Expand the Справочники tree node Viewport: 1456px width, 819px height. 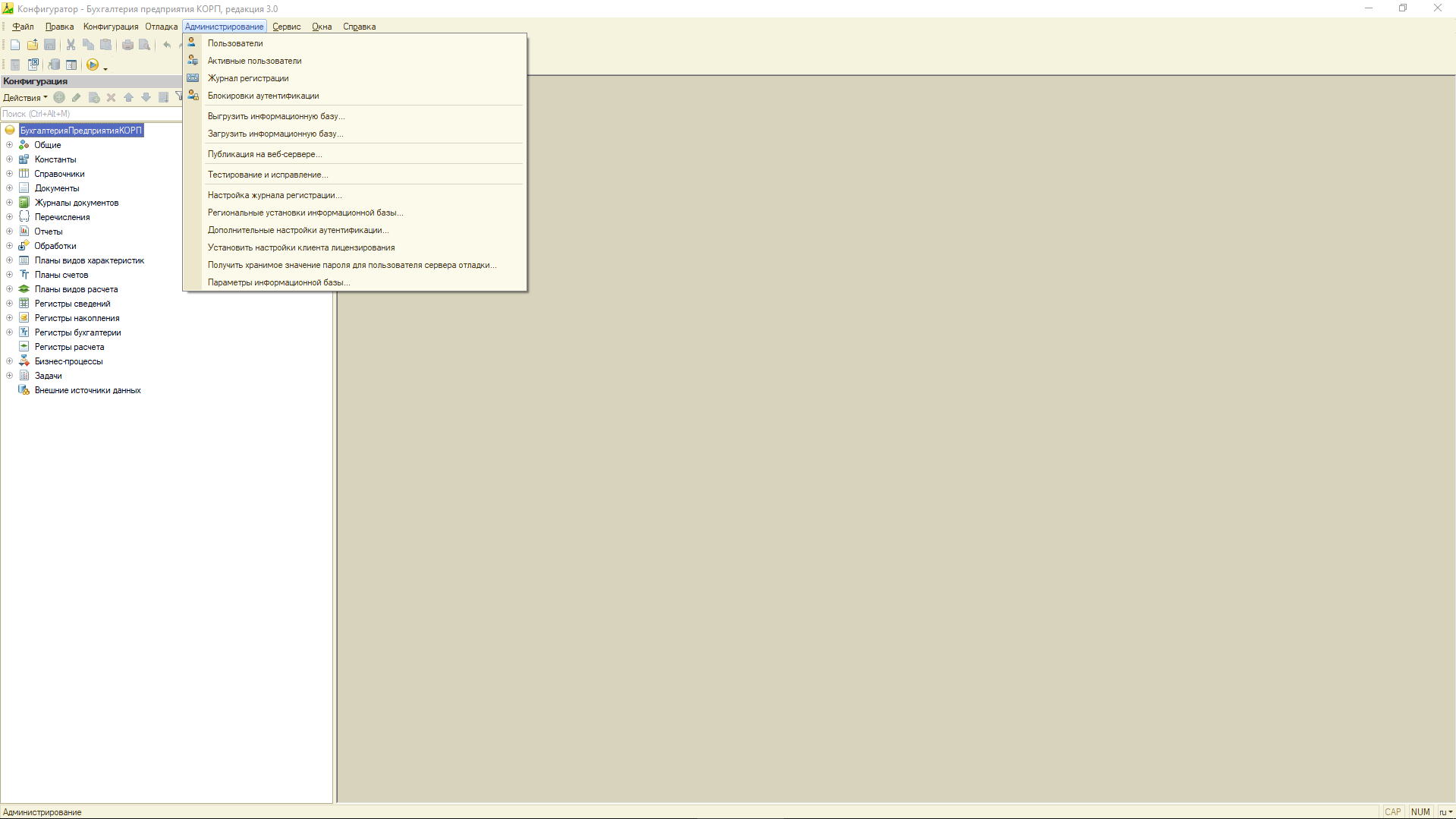[10, 174]
